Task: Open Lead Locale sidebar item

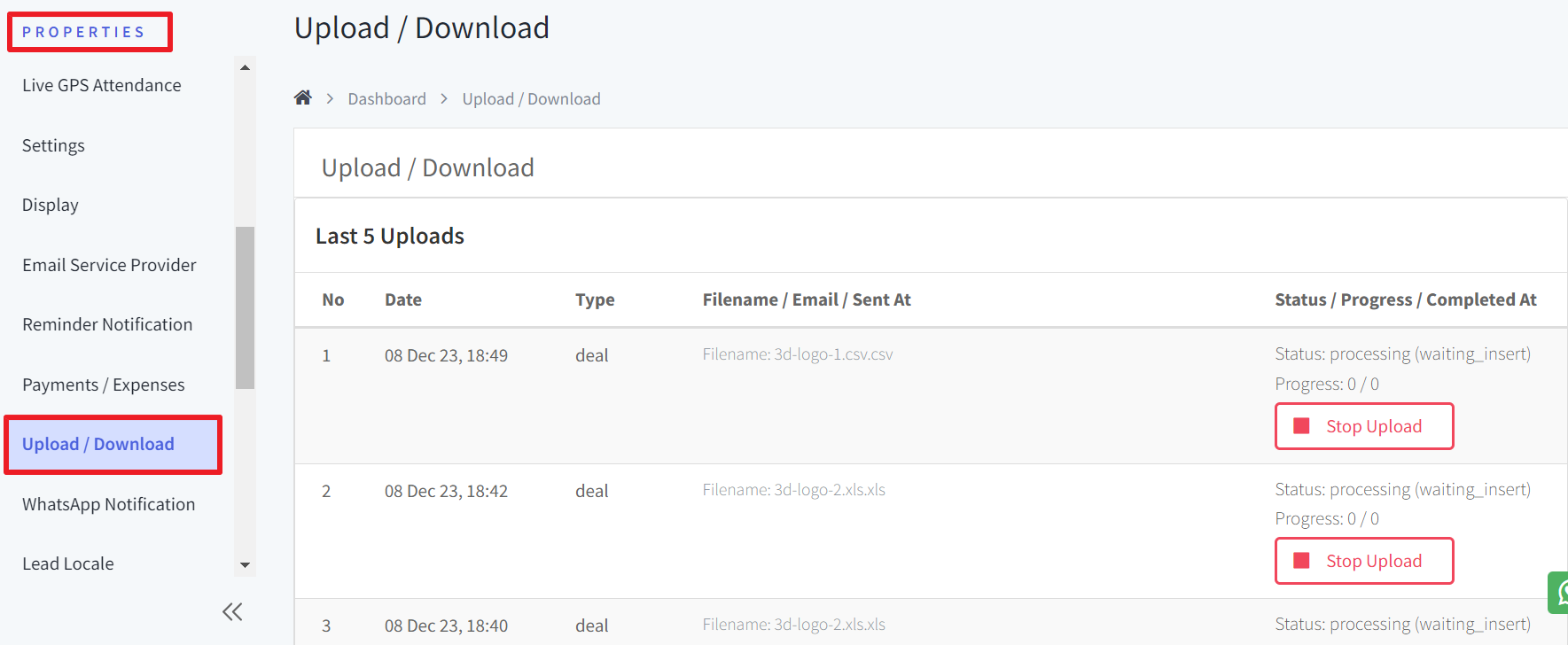Action: pos(68,563)
